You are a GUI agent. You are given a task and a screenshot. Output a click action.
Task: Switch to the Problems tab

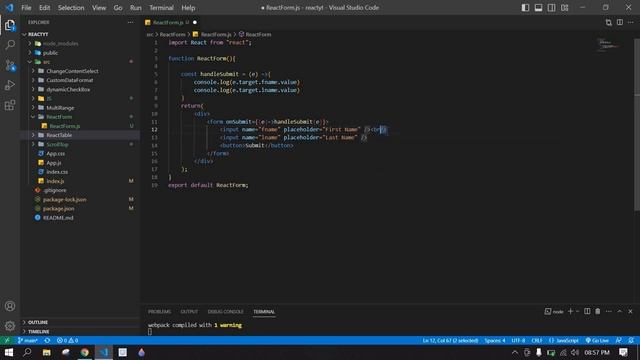click(x=159, y=311)
